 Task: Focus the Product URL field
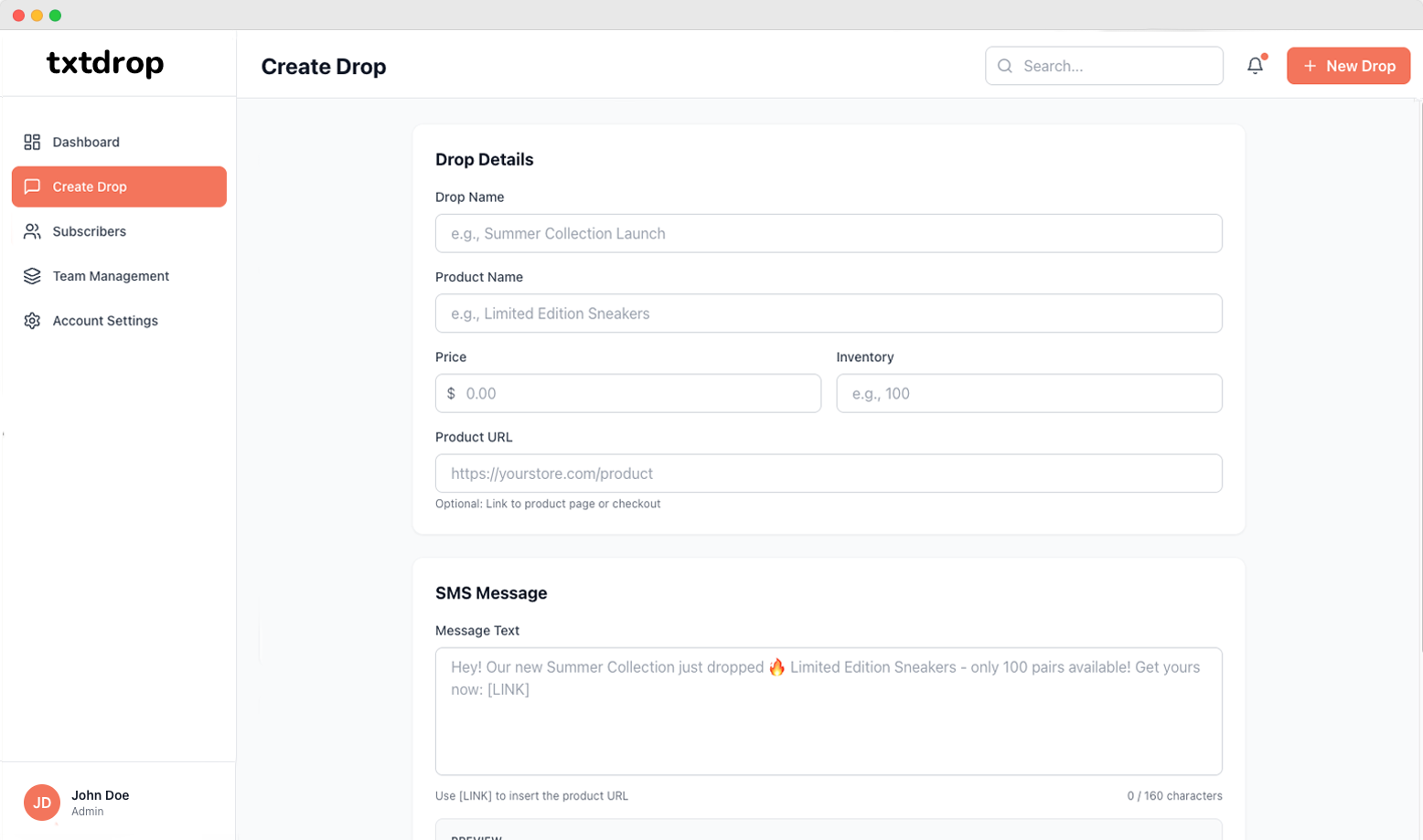pos(828,473)
